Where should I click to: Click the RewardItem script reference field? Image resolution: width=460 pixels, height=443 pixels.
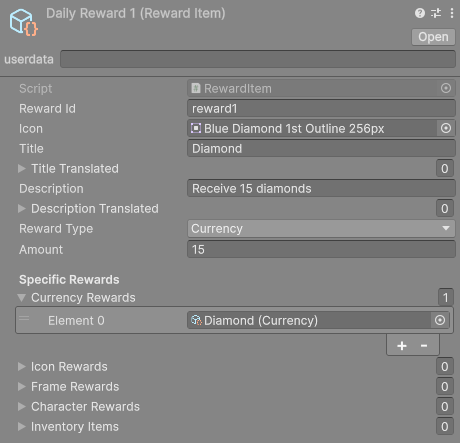pos(321,88)
